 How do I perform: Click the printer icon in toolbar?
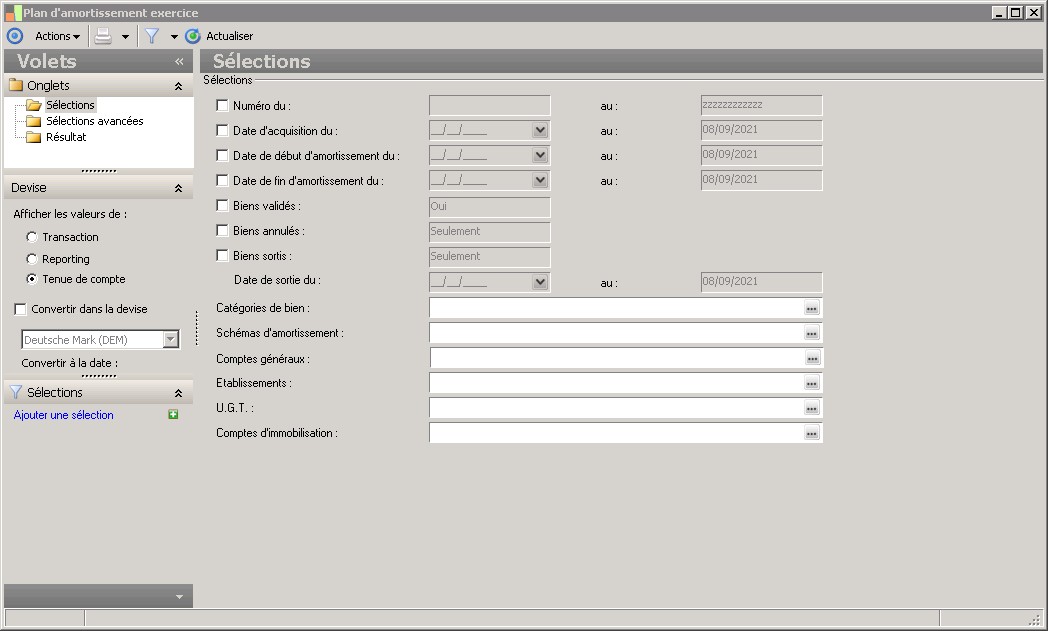pyautogui.click(x=103, y=36)
